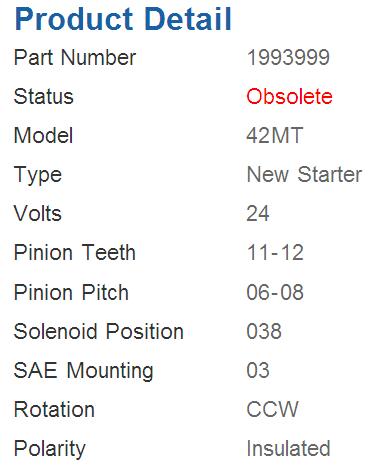Viewport: 376px width, 470px height.
Task: Click the 11-12 pinion teeth value
Action: click(x=275, y=252)
